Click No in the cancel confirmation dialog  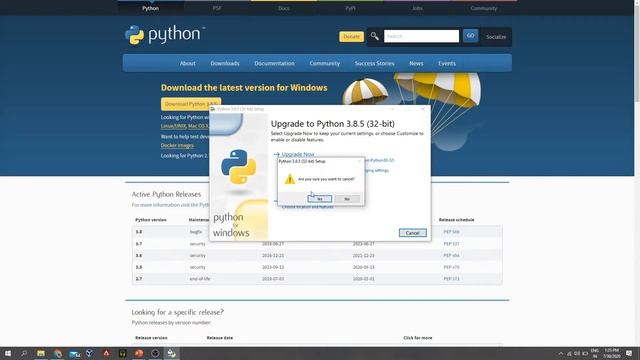(347, 199)
